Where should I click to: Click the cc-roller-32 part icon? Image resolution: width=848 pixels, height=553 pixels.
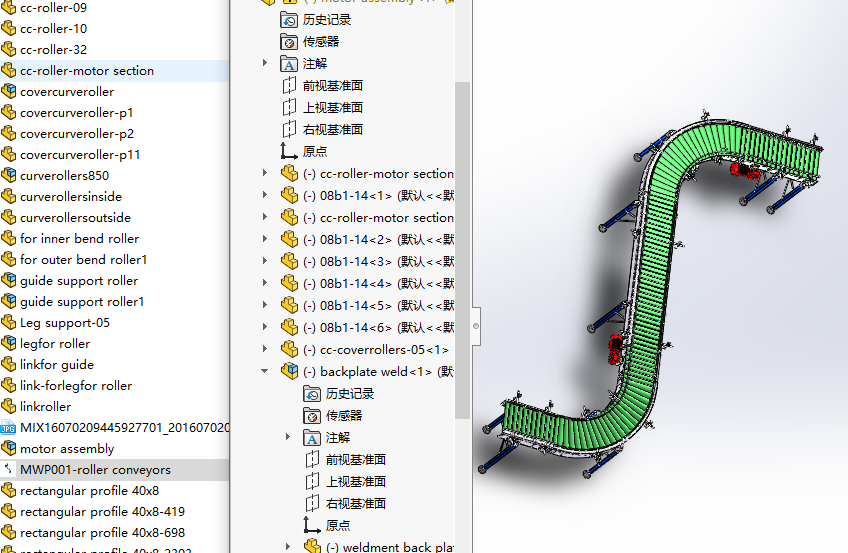click(9, 49)
